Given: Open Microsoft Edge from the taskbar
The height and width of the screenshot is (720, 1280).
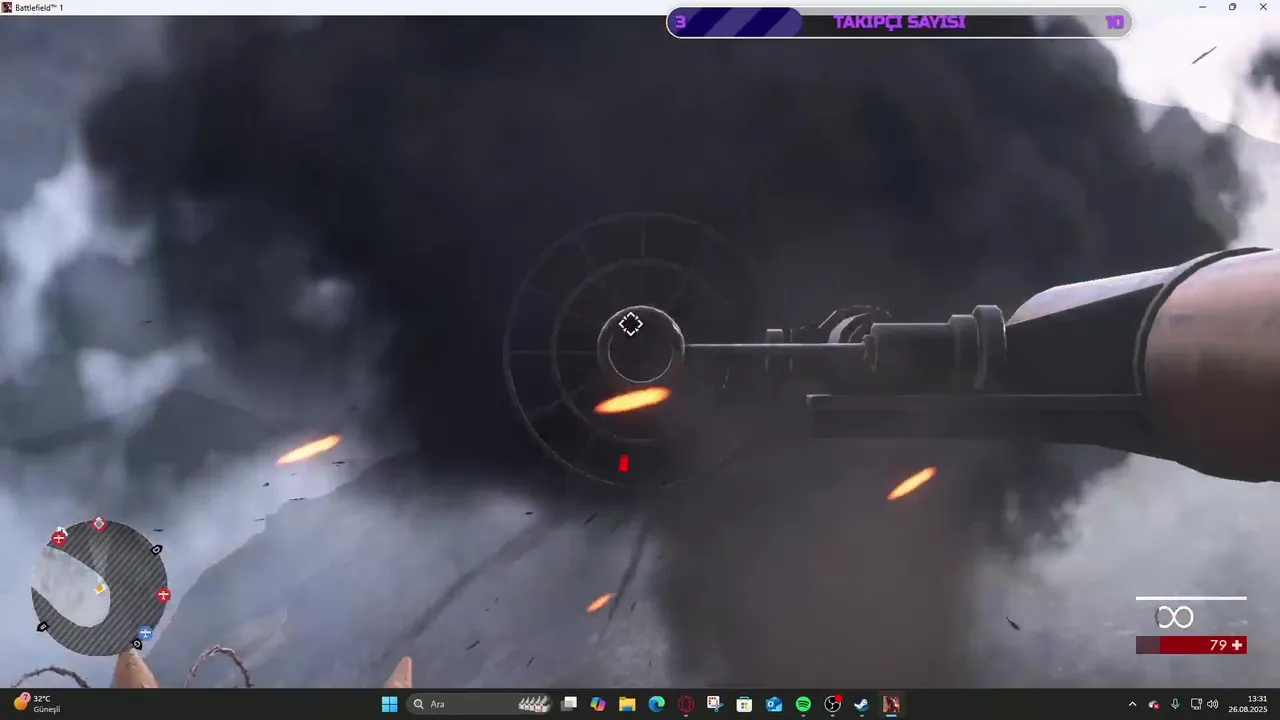Looking at the screenshot, I should point(656,704).
